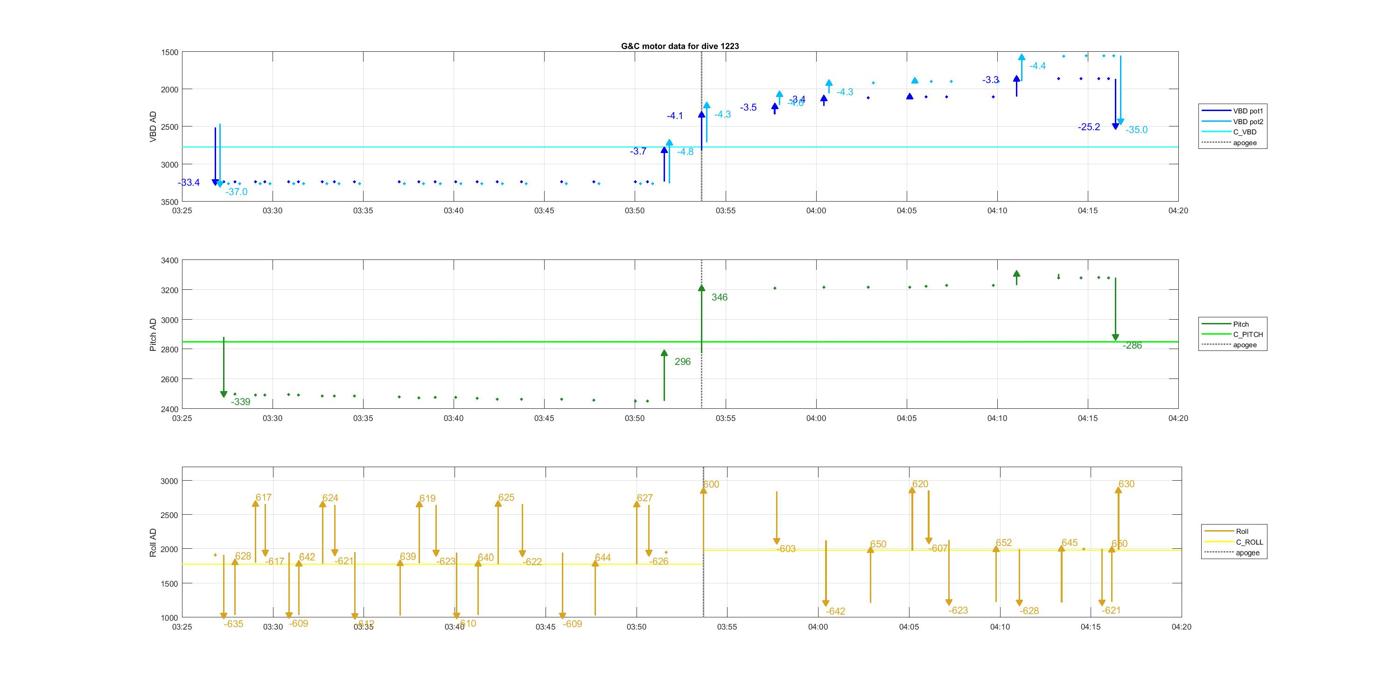Click the '640' roll data label
The image size is (1400, 693).
486,558
